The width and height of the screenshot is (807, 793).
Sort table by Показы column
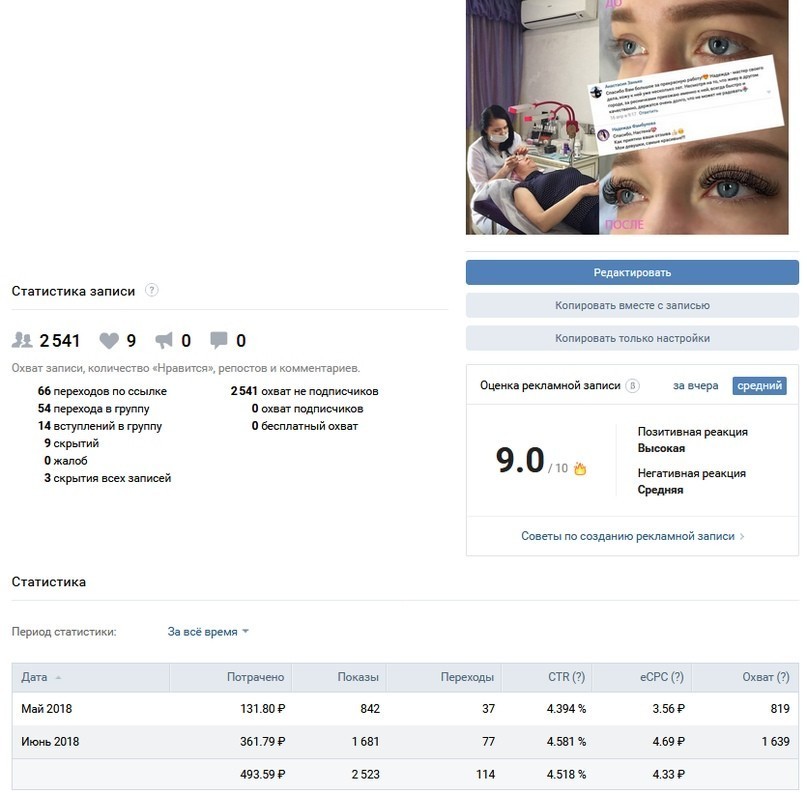click(339, 677)
